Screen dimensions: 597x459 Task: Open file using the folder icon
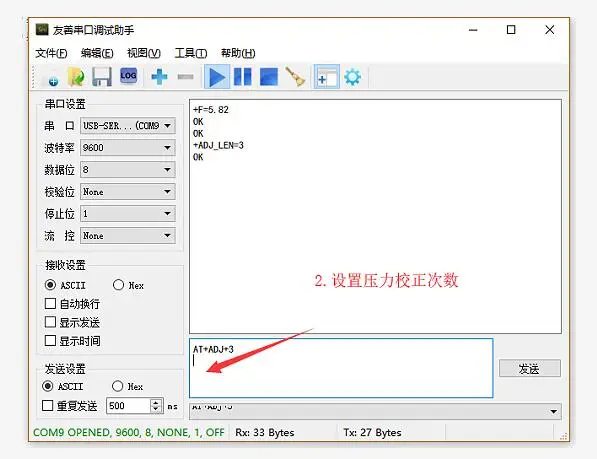click(77, 77)
